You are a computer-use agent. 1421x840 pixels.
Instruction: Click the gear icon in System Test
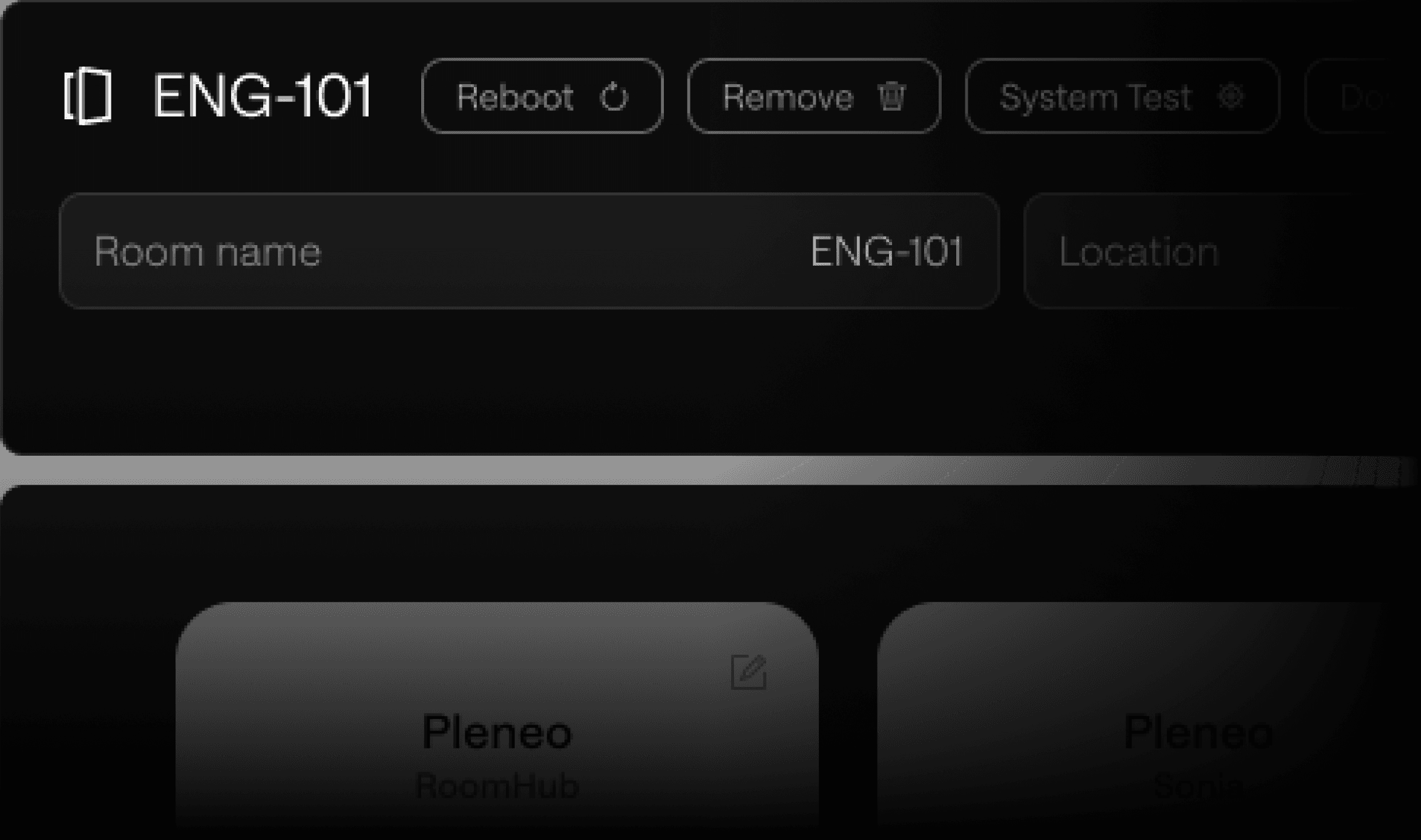pyautogui.click(x=1231, y=96)
